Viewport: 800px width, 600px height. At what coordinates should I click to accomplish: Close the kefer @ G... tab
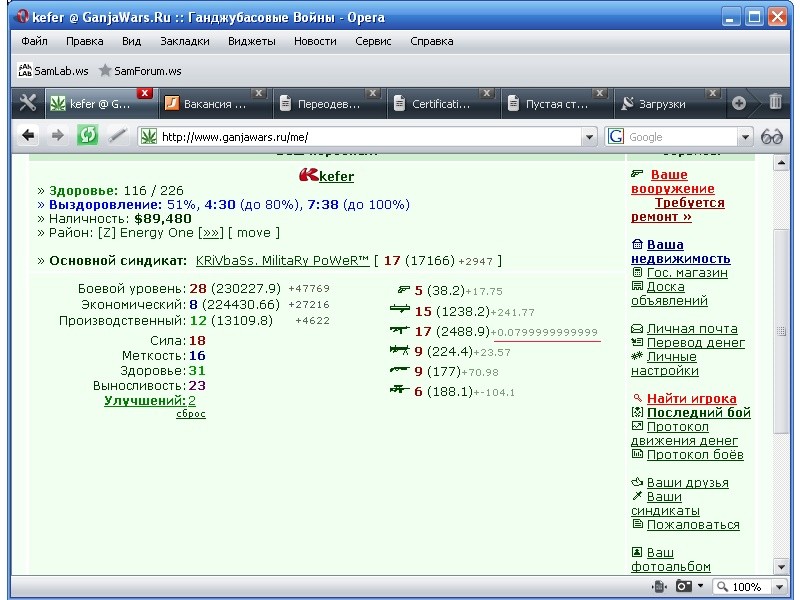coord(144,93)
